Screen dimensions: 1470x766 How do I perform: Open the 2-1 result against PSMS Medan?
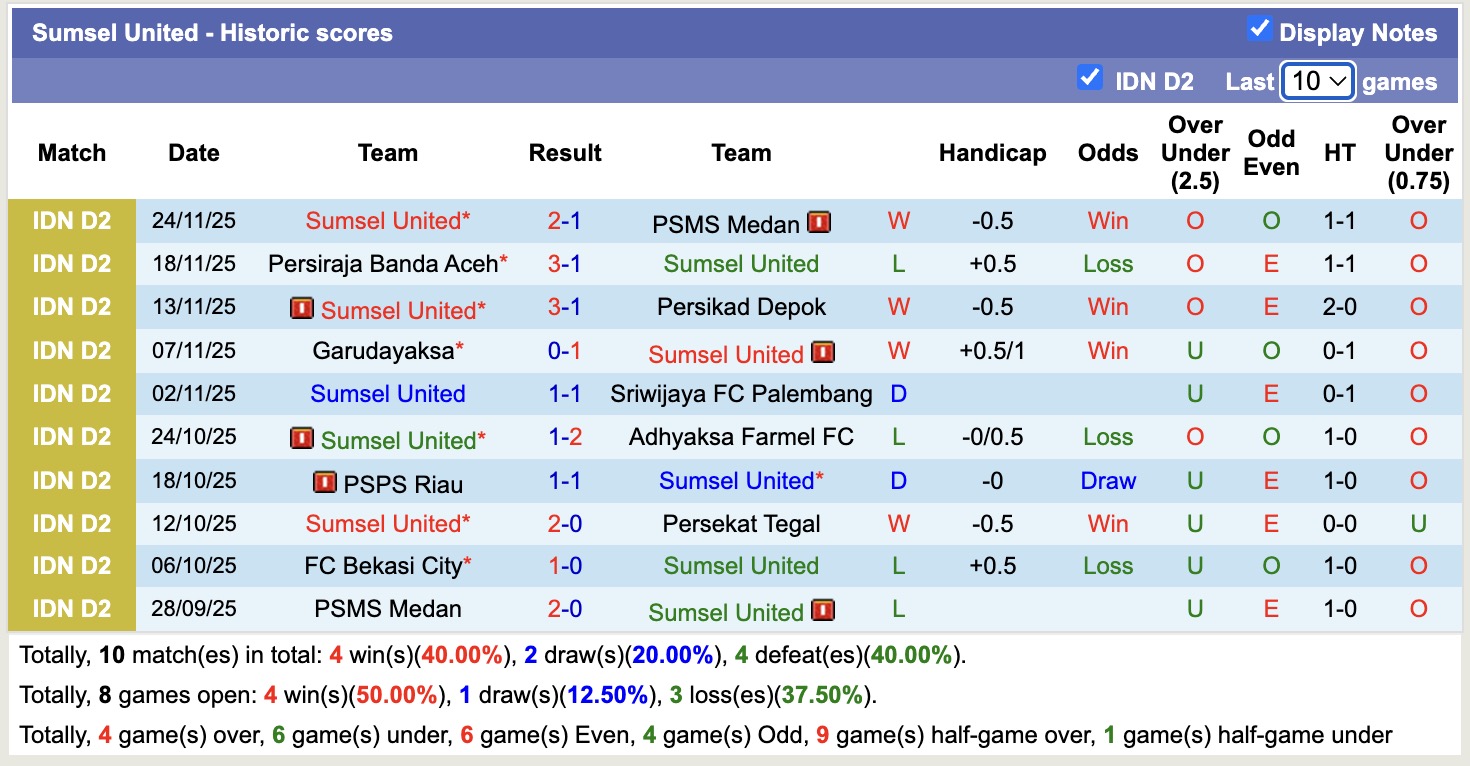tap(564, 221)
